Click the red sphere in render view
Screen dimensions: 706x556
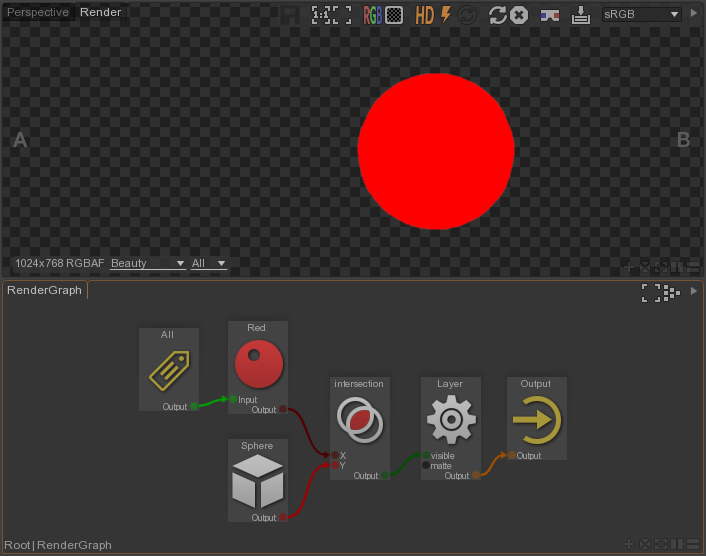[x=436, y=151]
